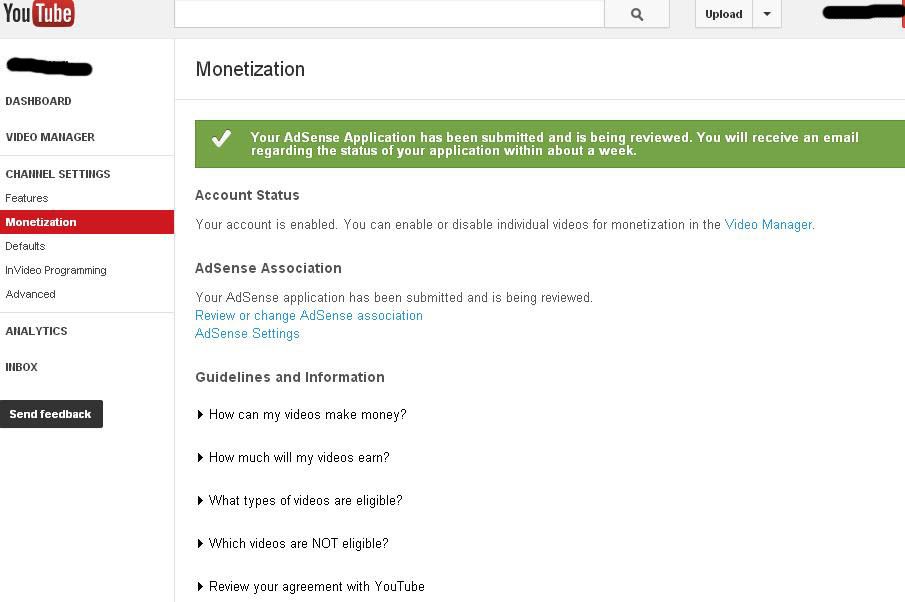The height and width of the screenshot is (602, 905).
Task: Click the 'Monetization' page heading
Action: click(x=250, y=69)
